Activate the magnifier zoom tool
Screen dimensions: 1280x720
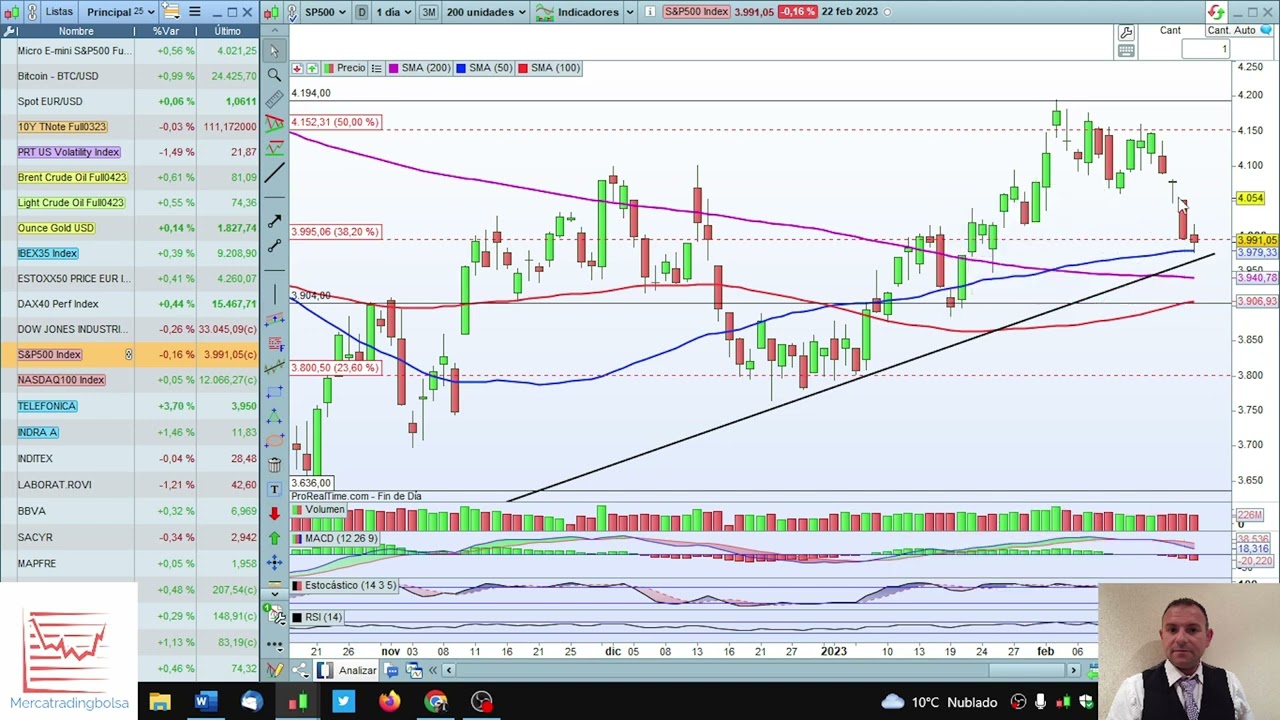coord(274,75)
